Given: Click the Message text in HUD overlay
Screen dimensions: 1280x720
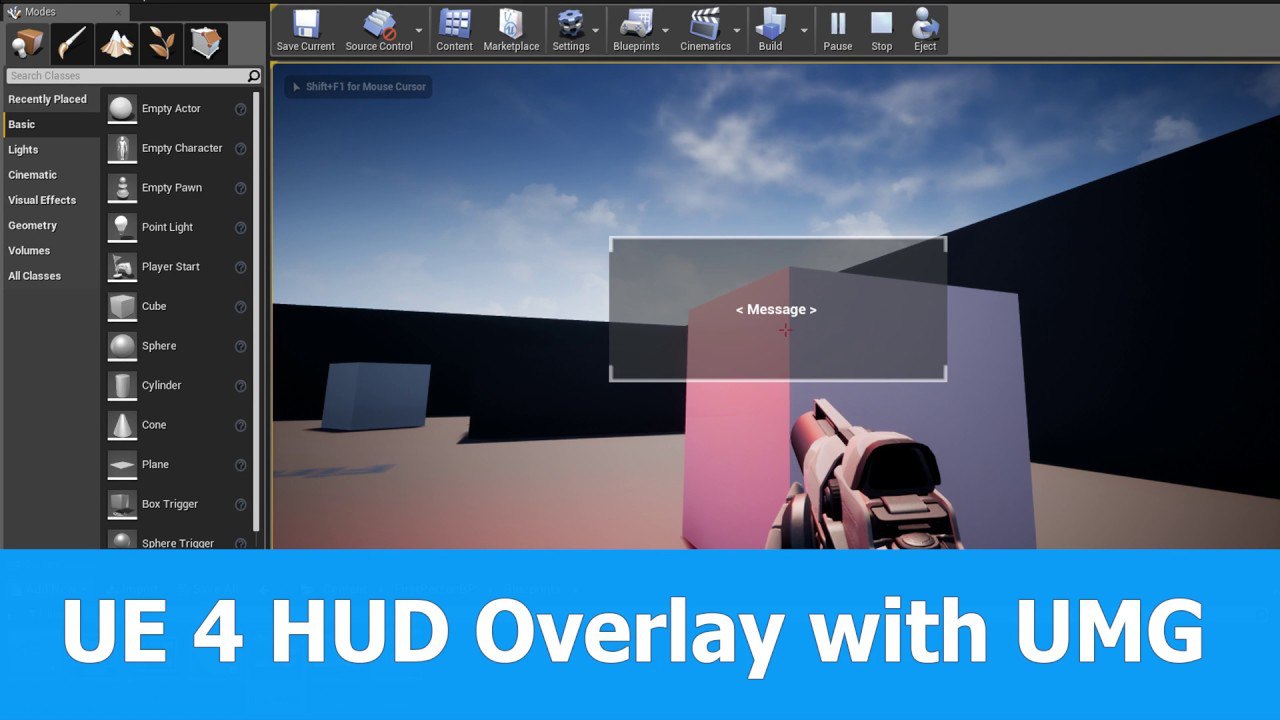Looking at the screenshot, I should (776, 310).
